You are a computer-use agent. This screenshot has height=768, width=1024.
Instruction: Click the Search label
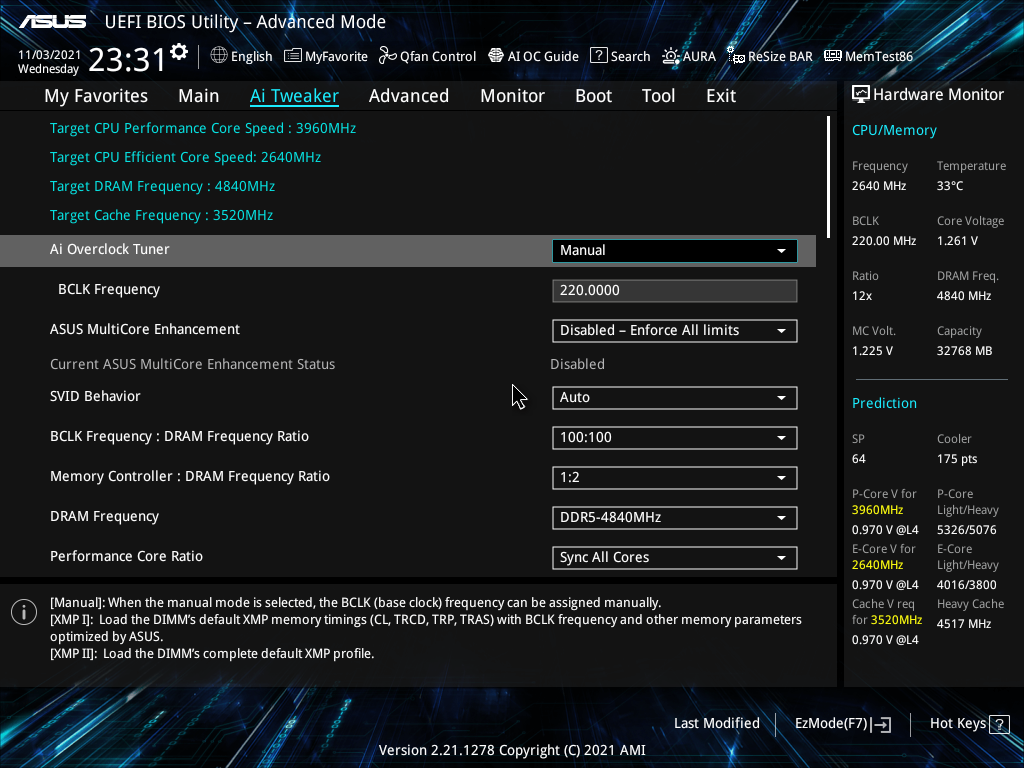(x=630, y=57)
